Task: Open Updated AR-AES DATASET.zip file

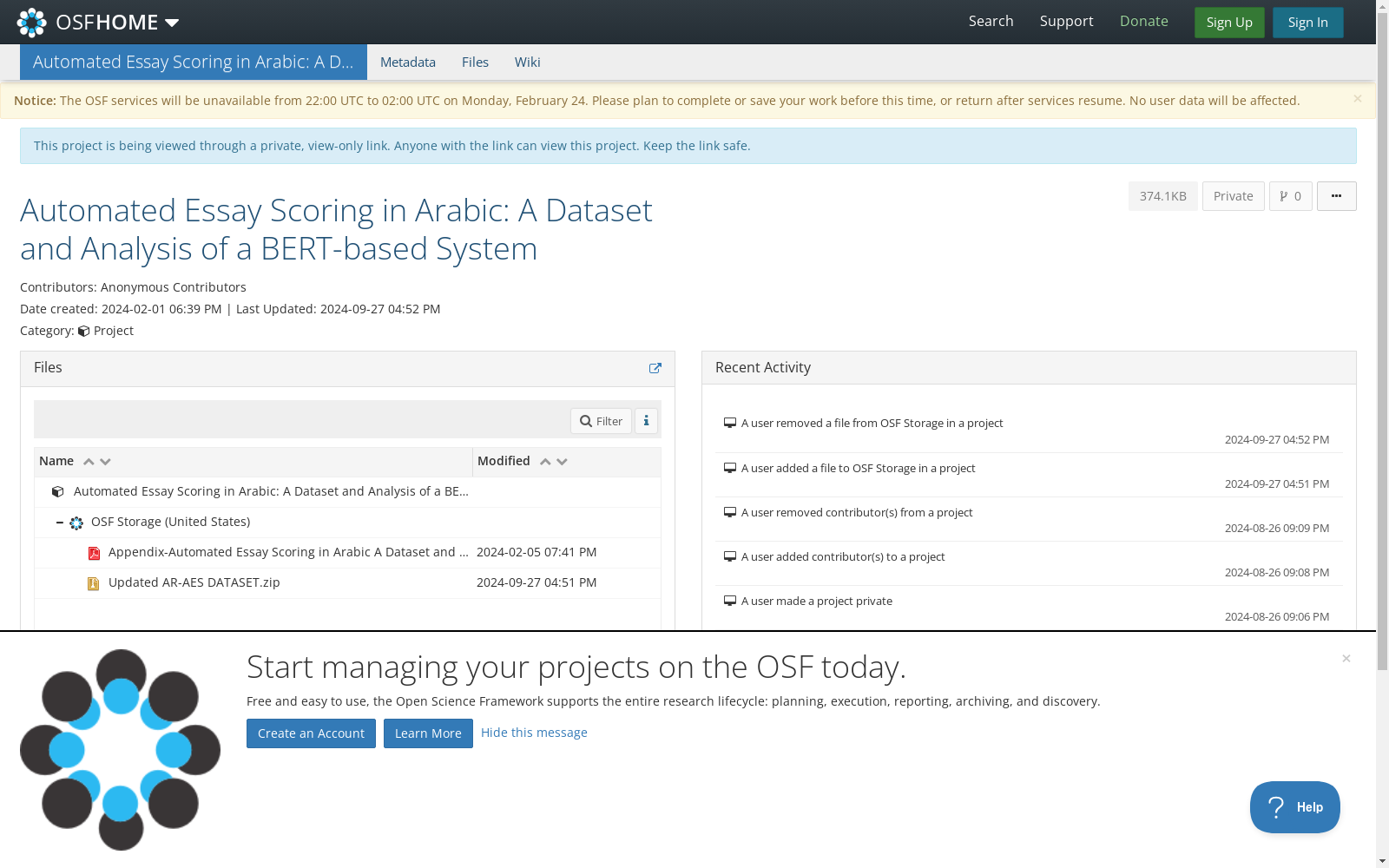Action: [194, 582]
